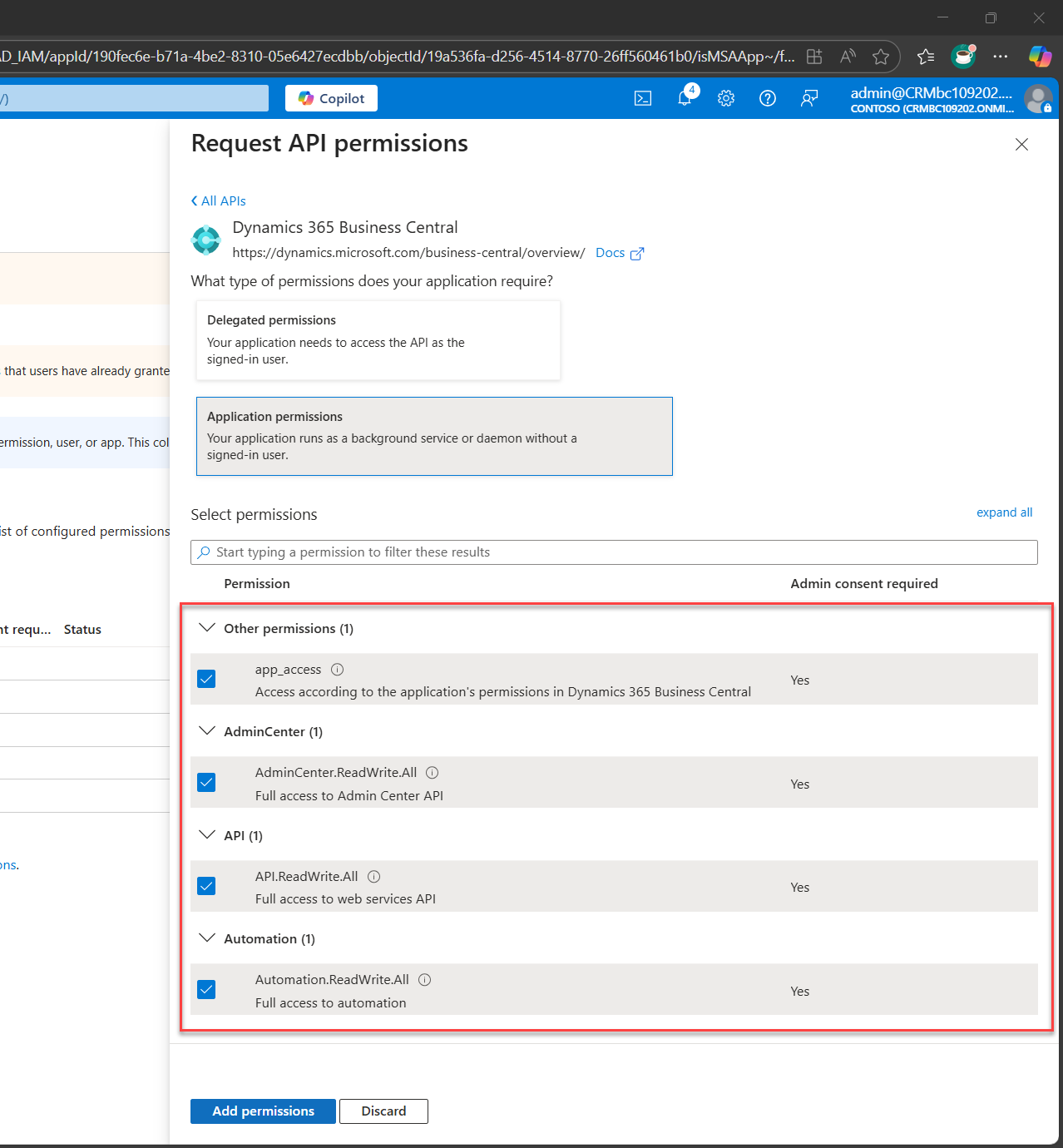Image resolution: width=1063 pixels, height=1148 pixels.
Task: Click the Docs external link icon
Action: click(637, 254)
